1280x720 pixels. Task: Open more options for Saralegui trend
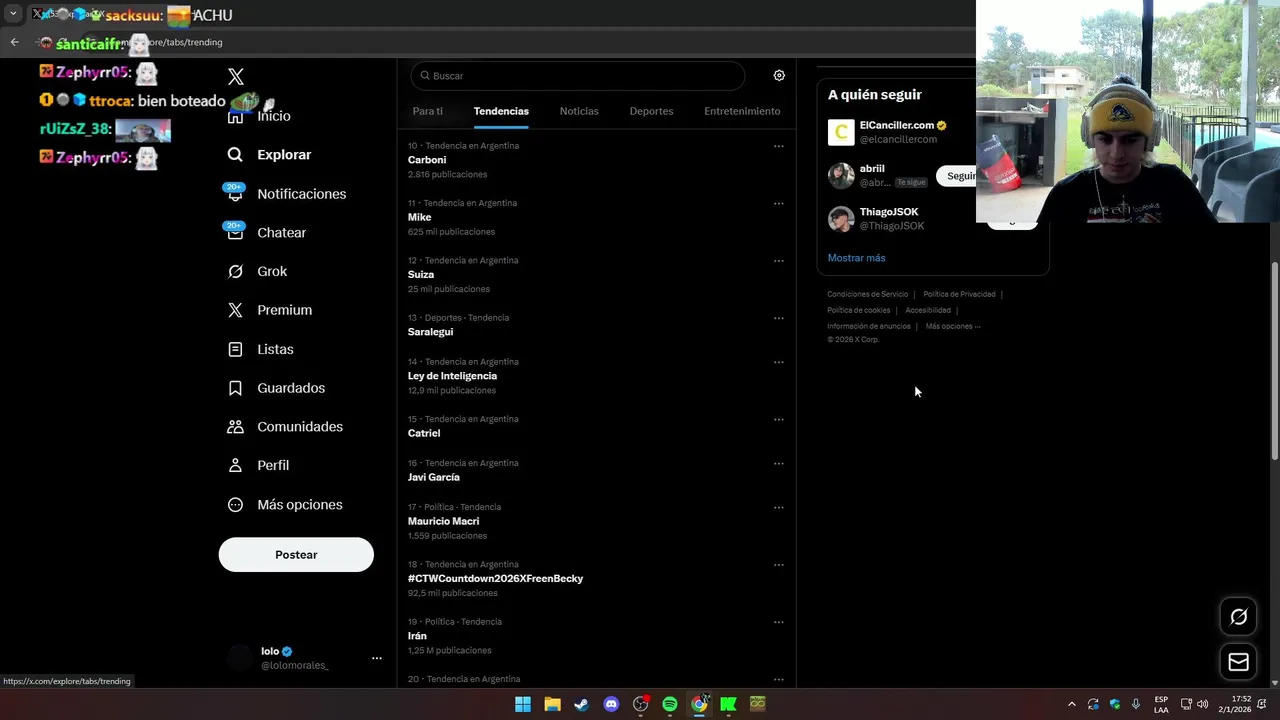click(x=778, y=318)
